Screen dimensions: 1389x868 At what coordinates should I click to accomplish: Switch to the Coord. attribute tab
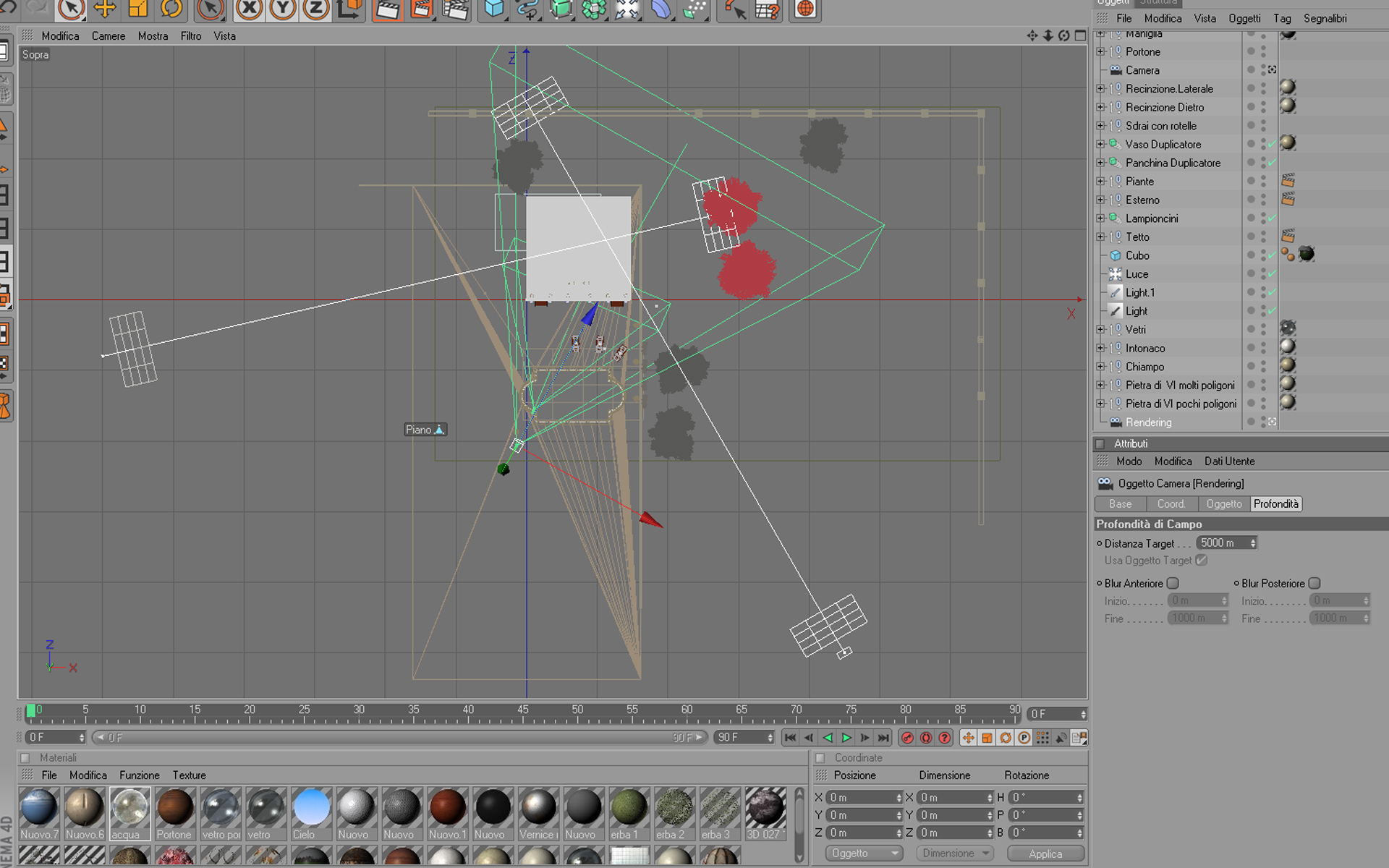1171,504
